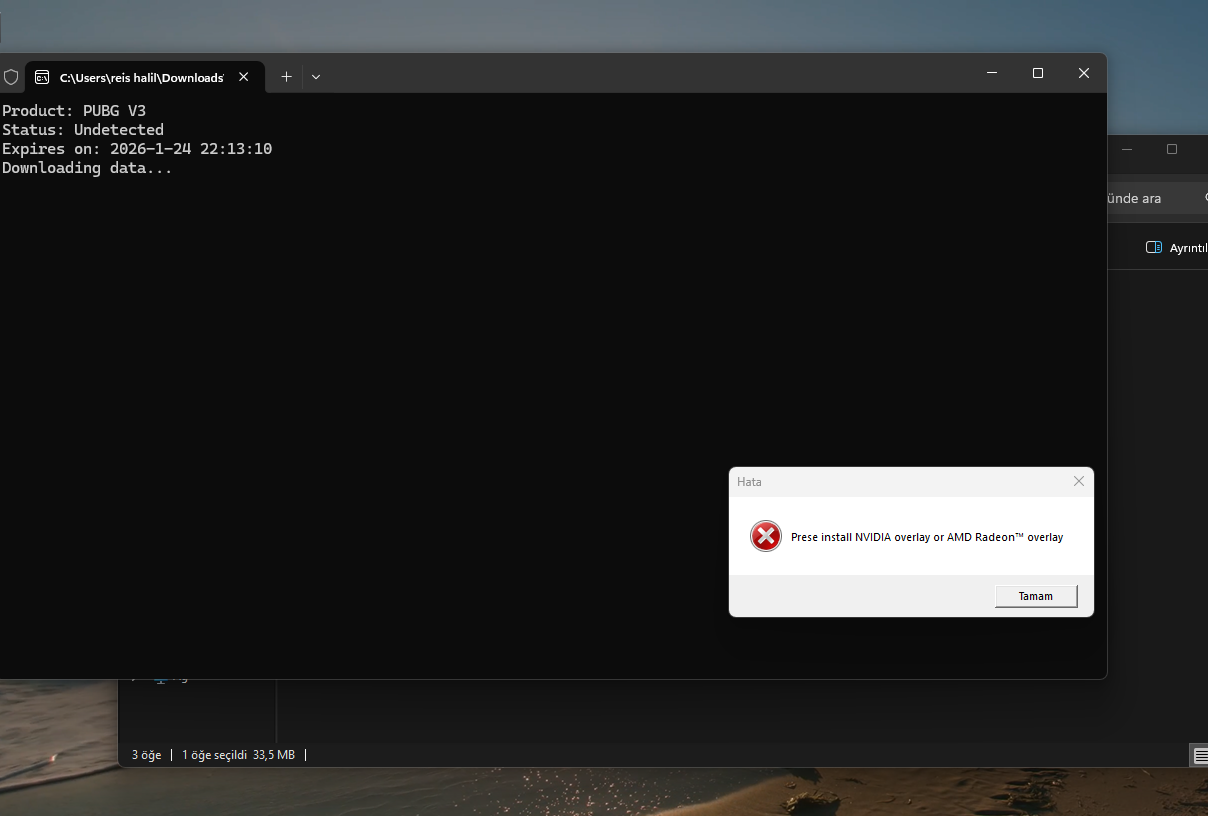Expand the terminal profile dropdown chevron
This screenshot has width=1208, height=816.
click(x=316, y=76)
